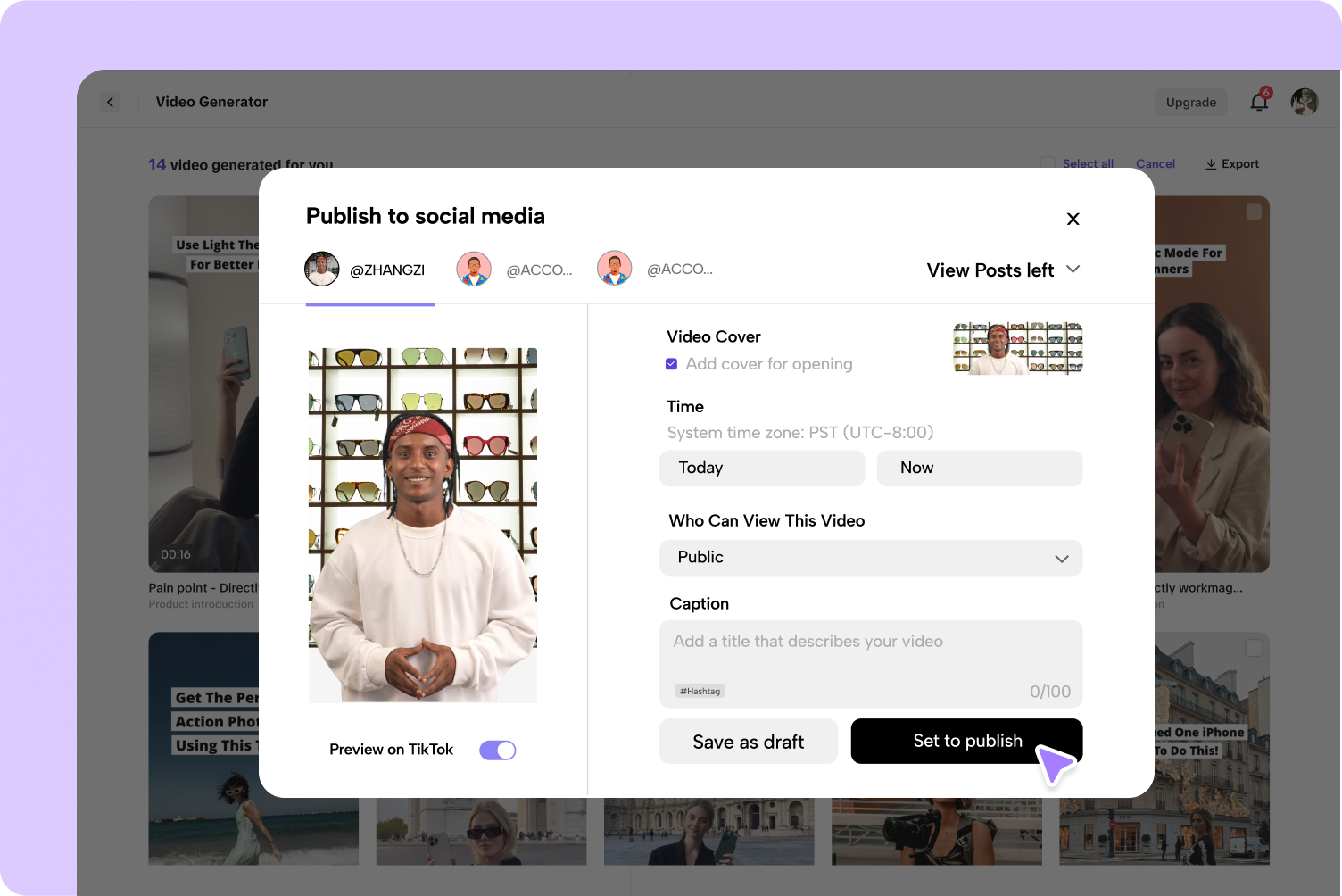Click the 0/100 character counter

pos(1050,692)
